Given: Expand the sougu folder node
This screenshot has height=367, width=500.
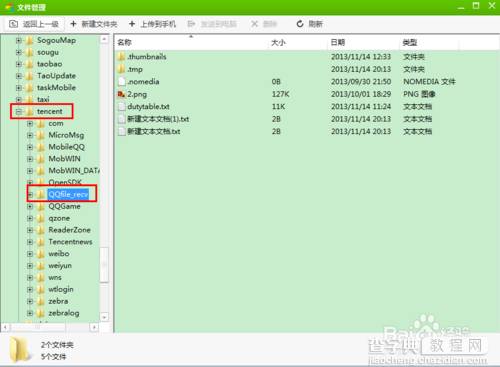Looking at the screenshot, I should [19, 52].
